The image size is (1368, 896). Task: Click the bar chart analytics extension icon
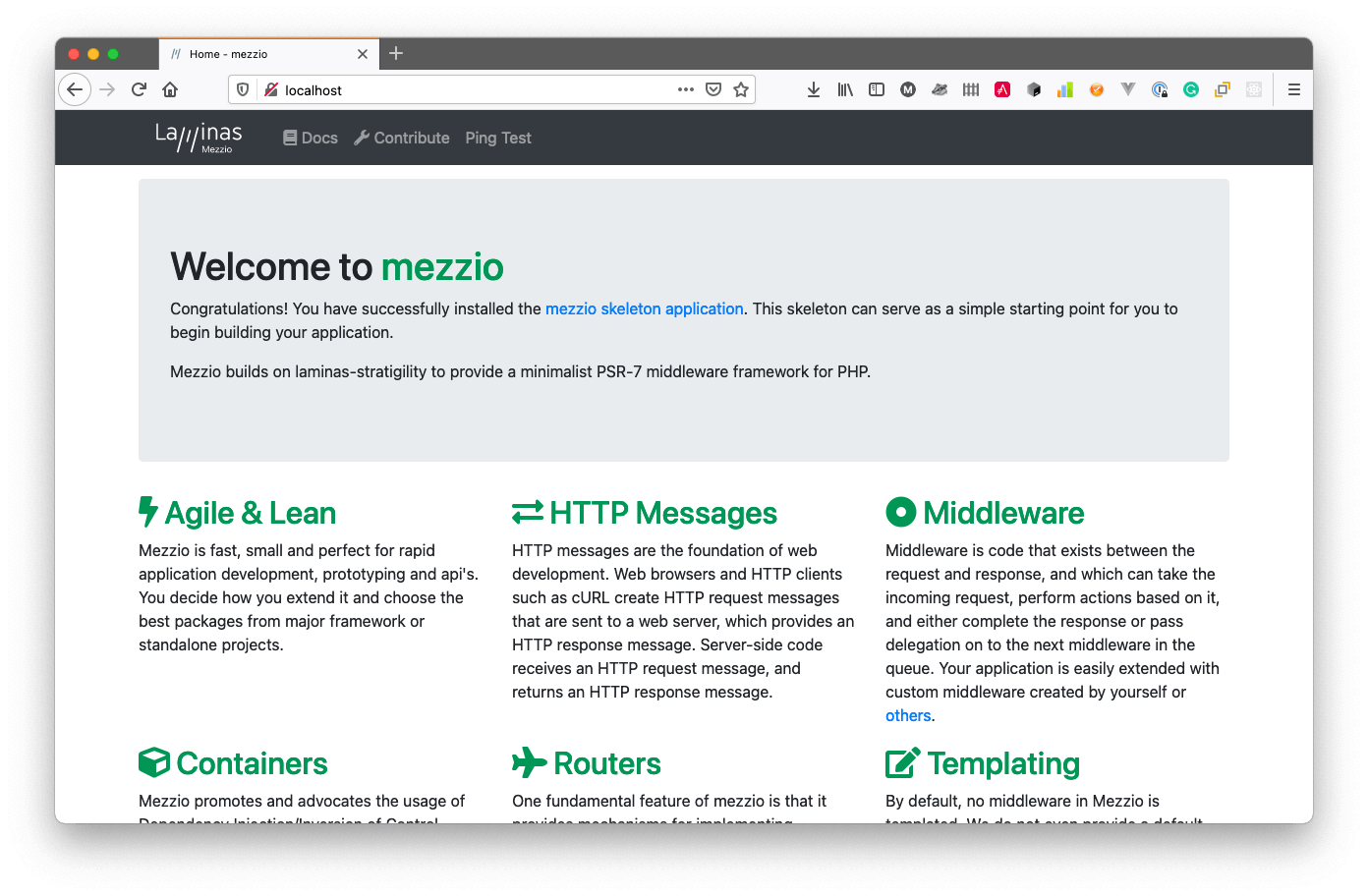pos(1064,89)
